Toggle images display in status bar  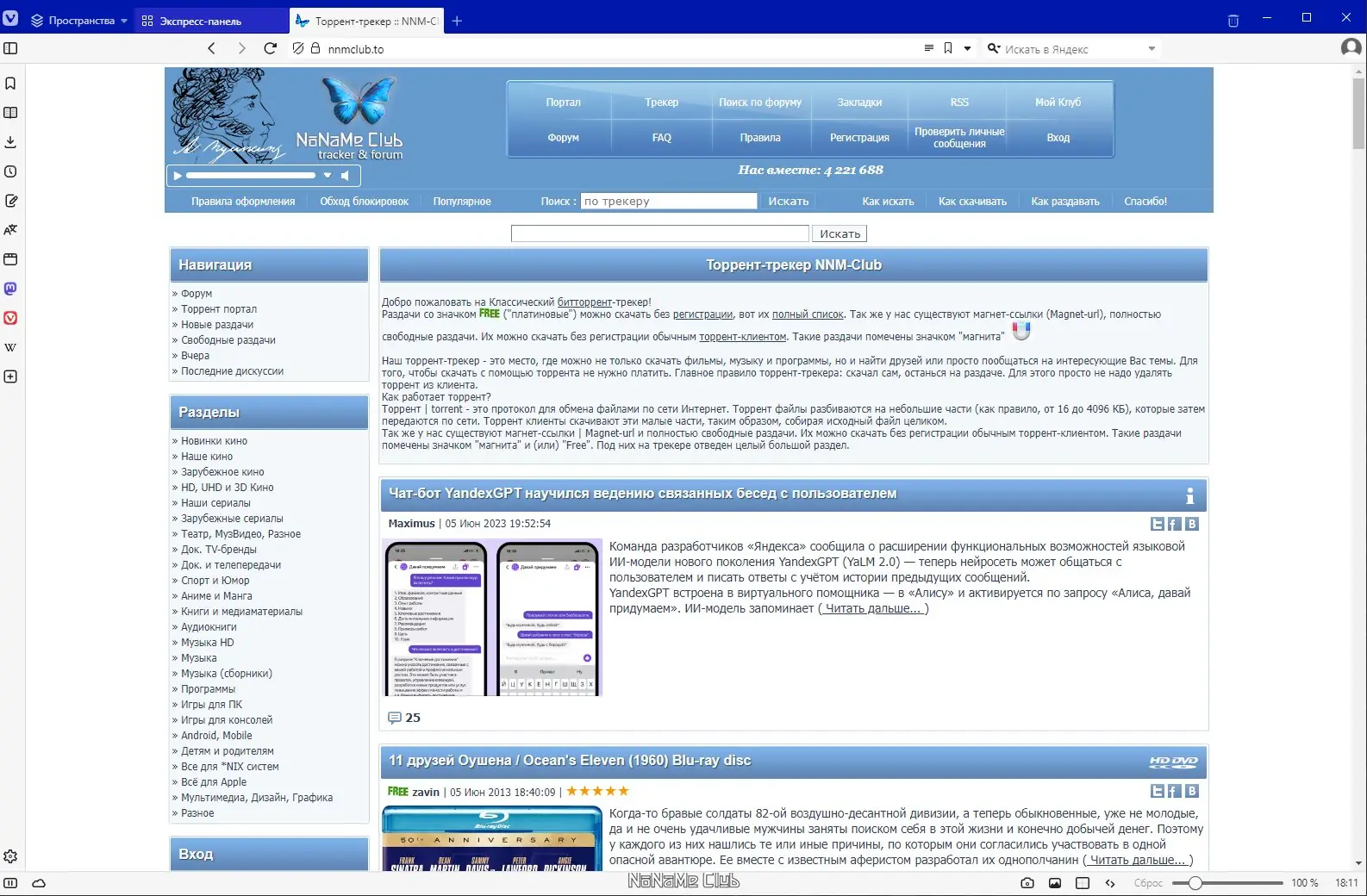point(1055,883)
